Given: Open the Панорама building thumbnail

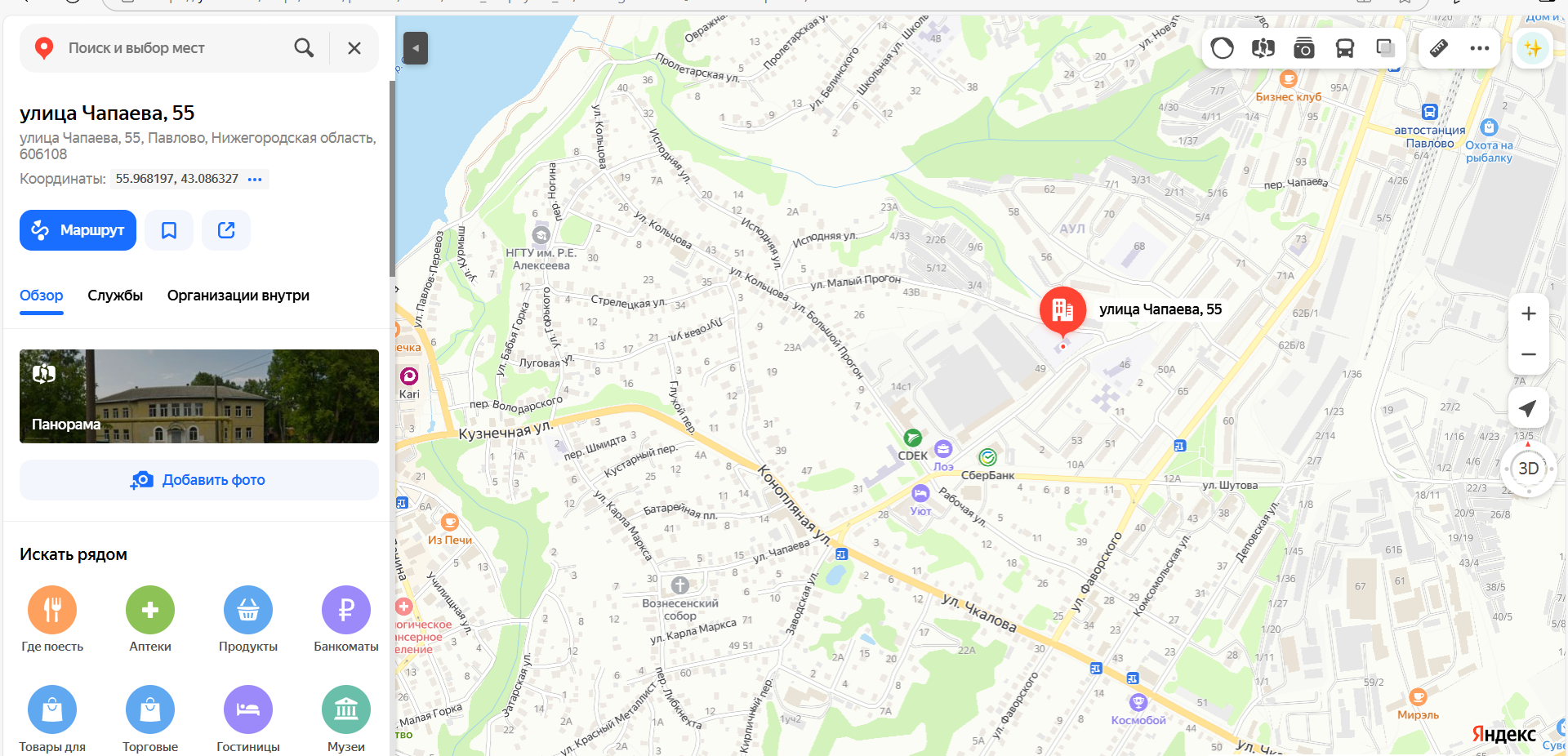Looking at the screenshot, I should [x=199, y=397].
